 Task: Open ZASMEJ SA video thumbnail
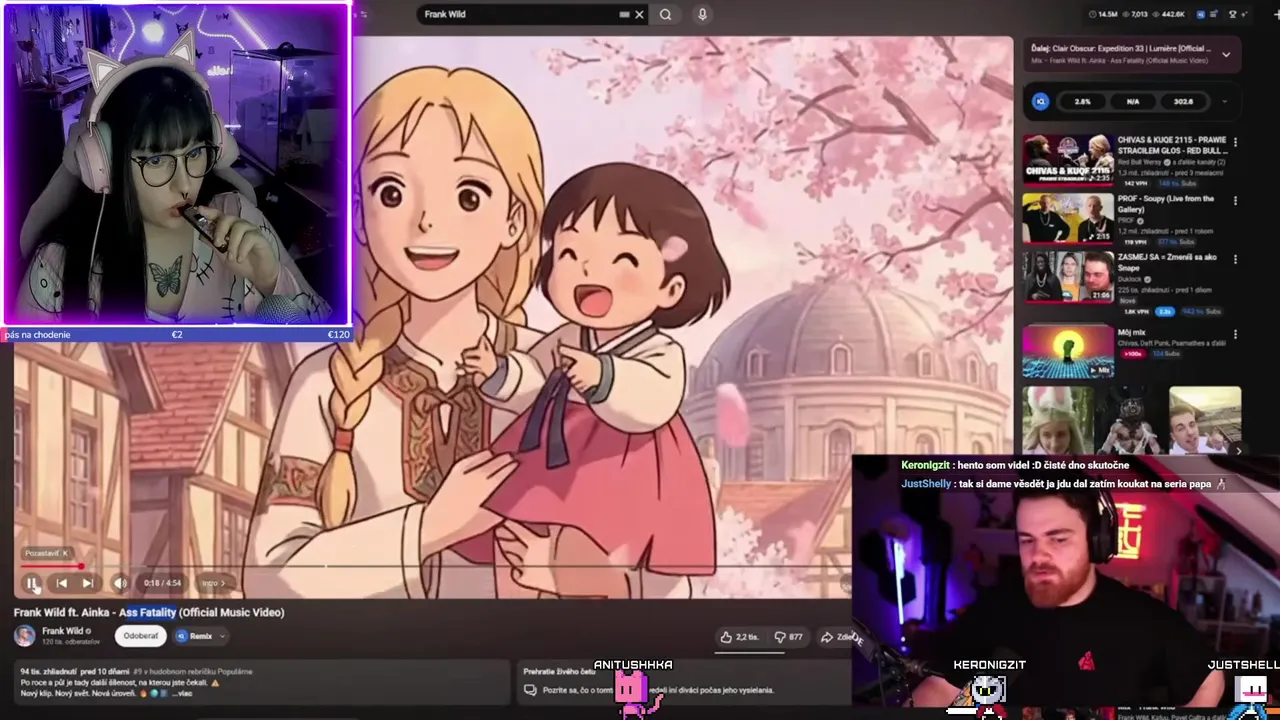(1067, 277)
